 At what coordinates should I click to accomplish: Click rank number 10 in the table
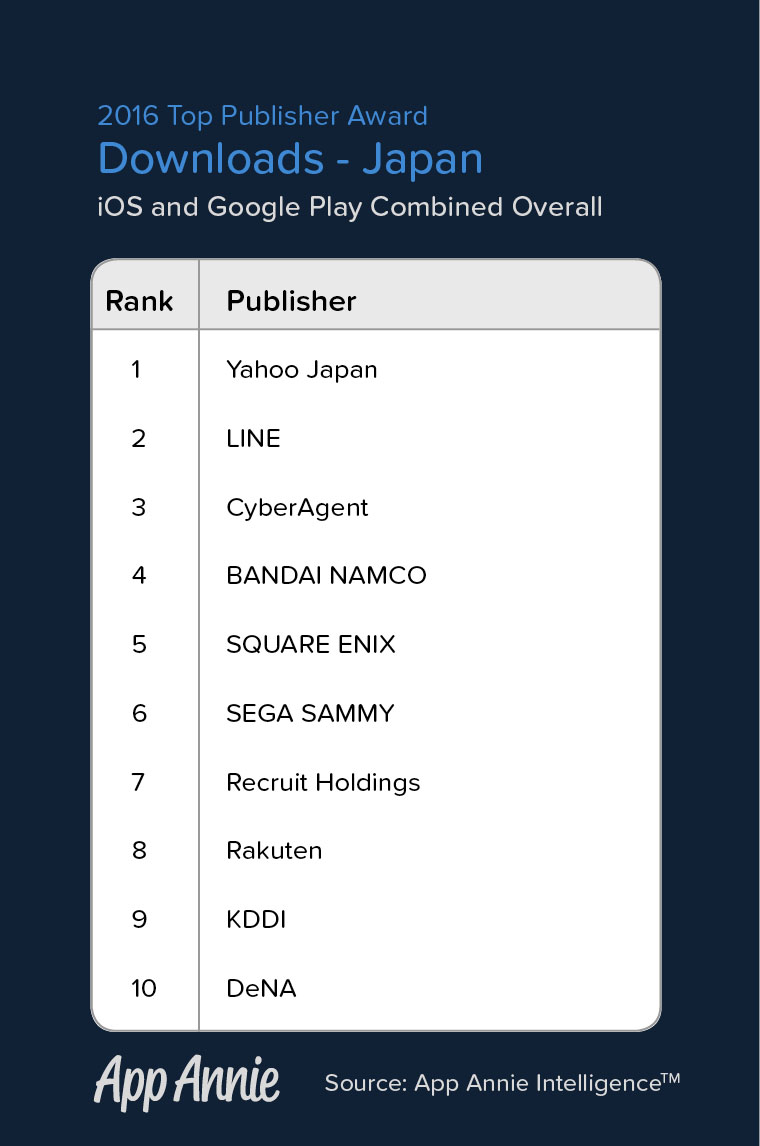point(143,989)
